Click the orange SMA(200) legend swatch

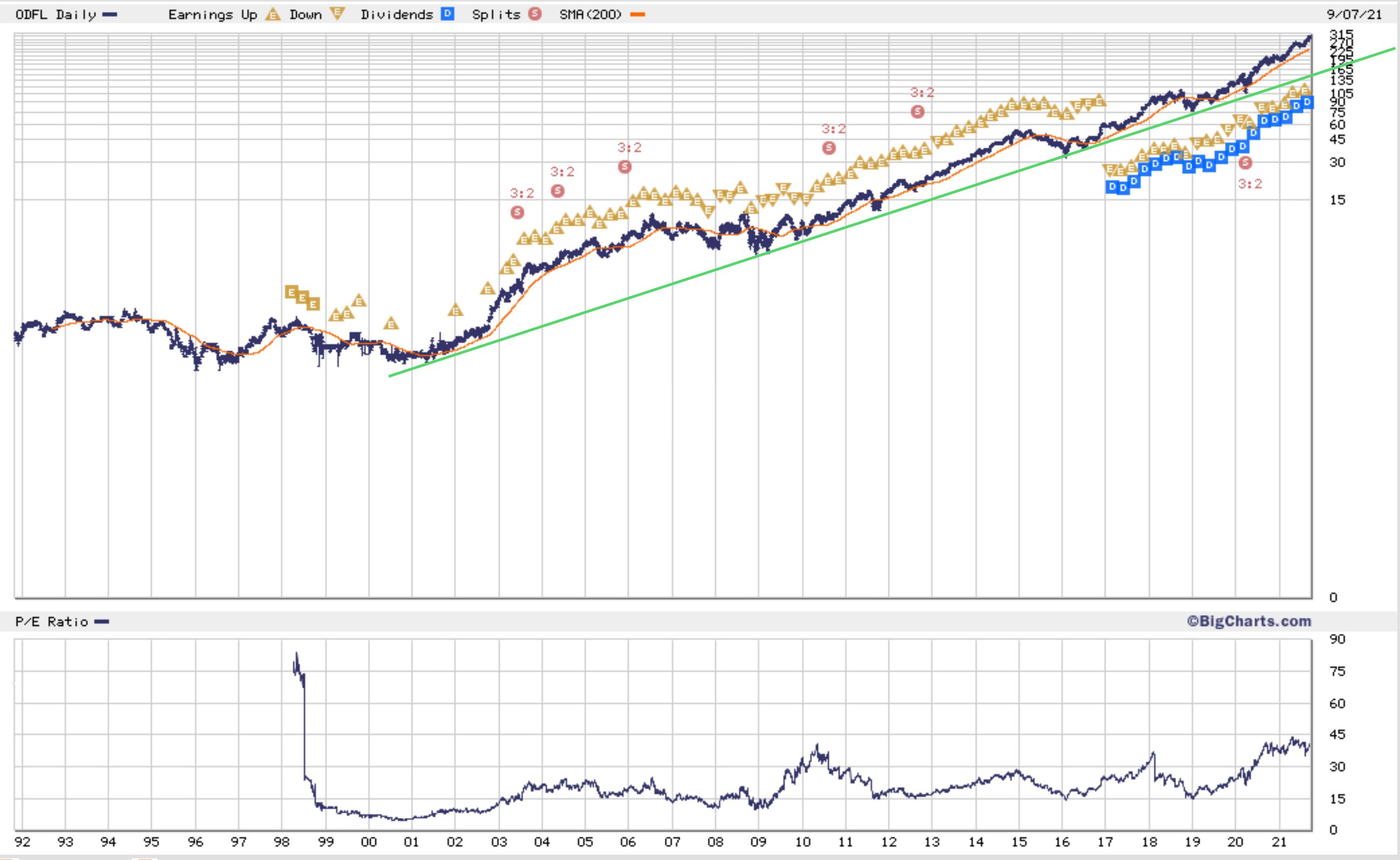[638, 15]
